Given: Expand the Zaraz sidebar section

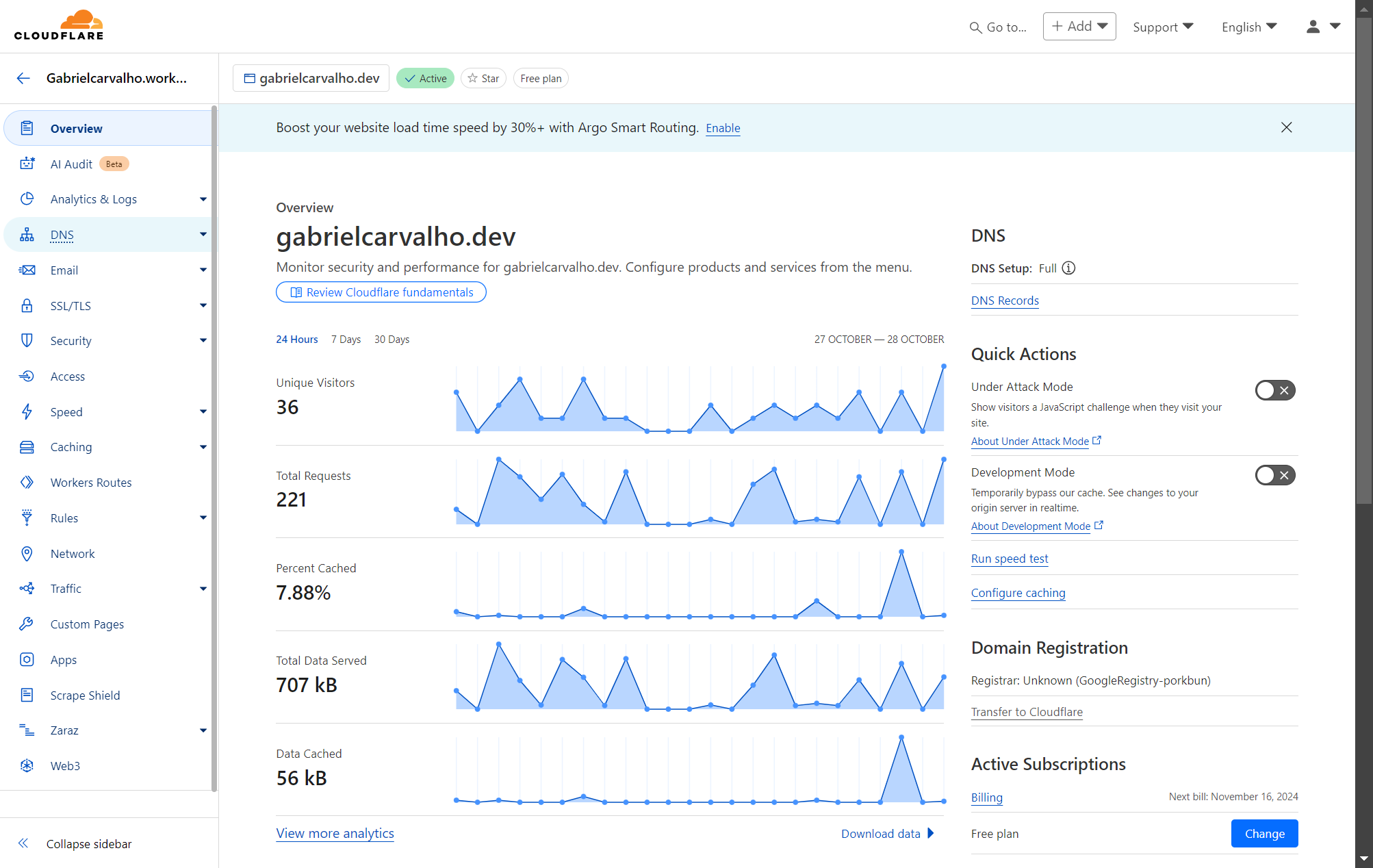Looking at the screenshot, I should (203, 730).
